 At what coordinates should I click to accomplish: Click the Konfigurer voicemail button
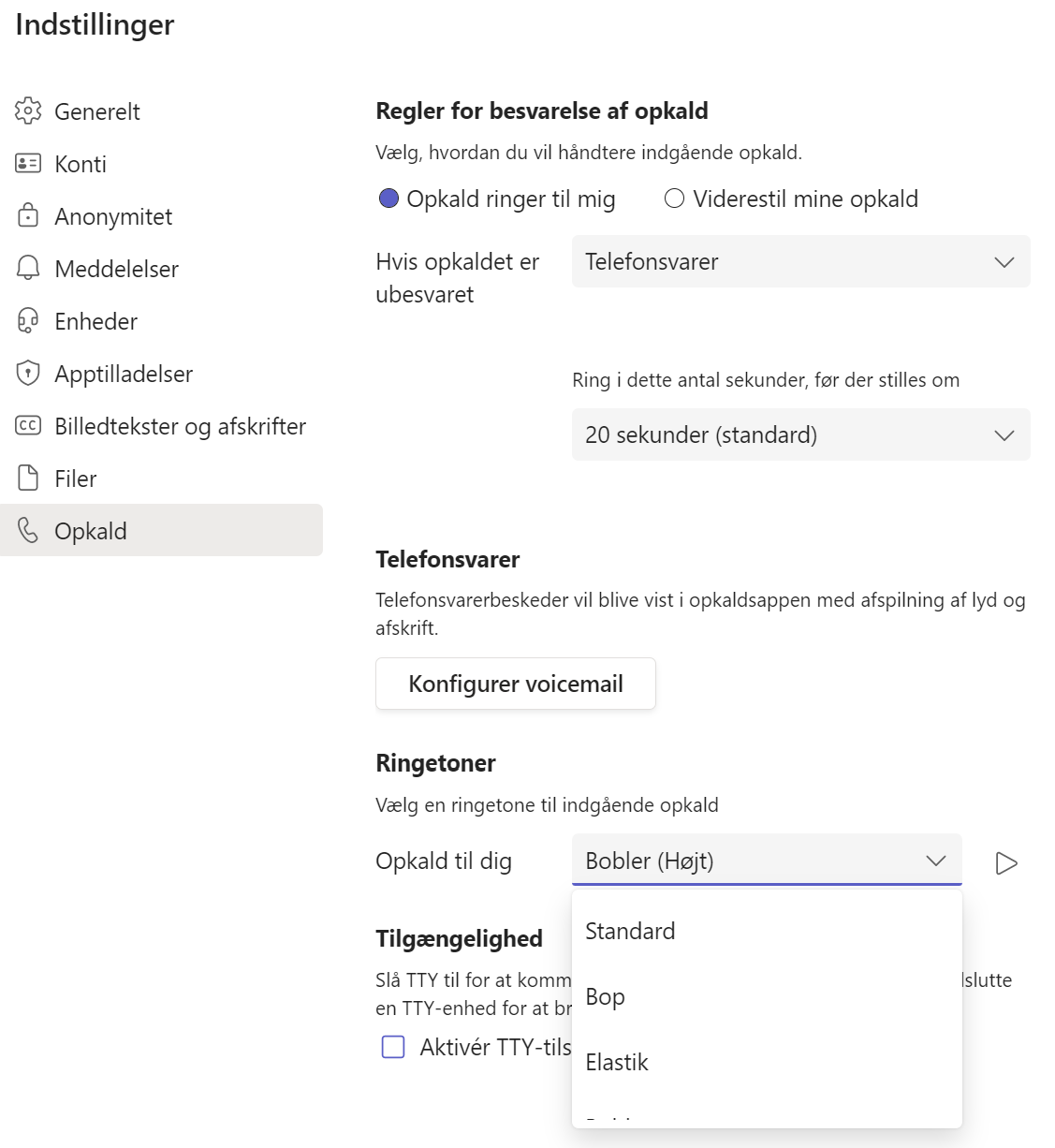click(x=515, y=684)
